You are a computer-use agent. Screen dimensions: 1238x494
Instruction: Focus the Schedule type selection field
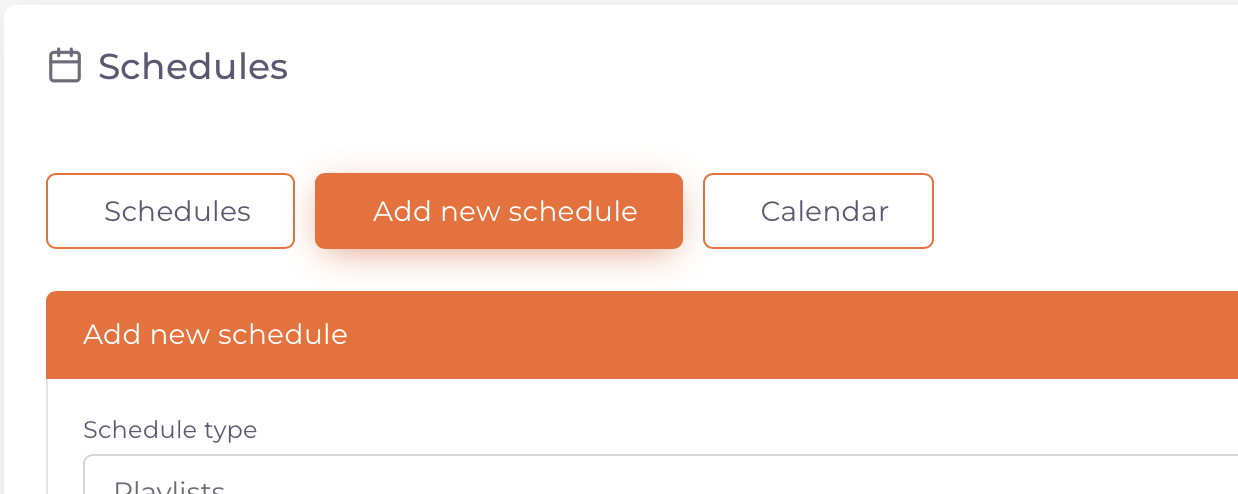(660, 477)
